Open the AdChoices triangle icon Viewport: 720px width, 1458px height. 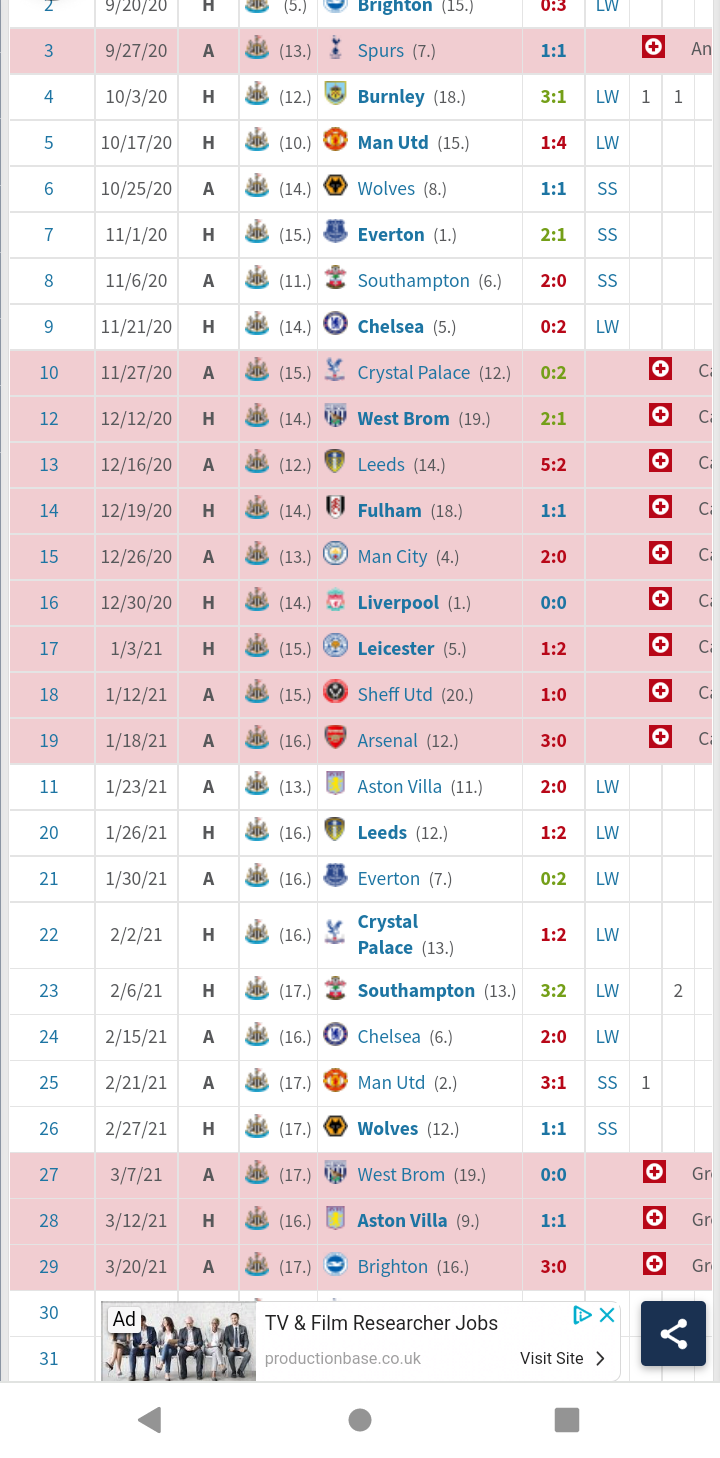[582, 1315]
